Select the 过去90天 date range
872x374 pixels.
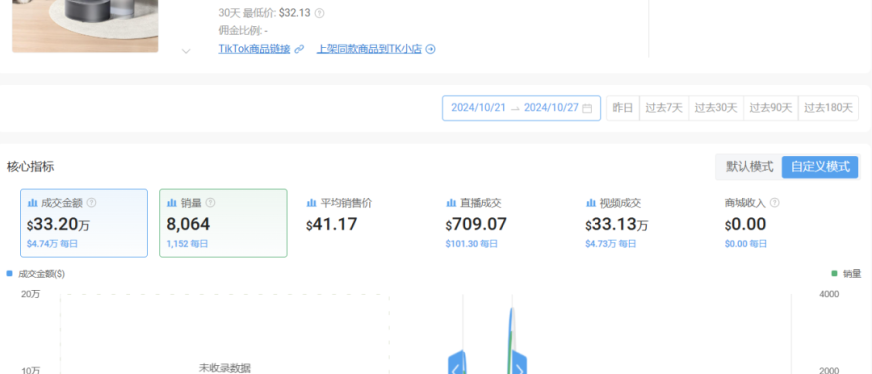click(x=770, y=108)
